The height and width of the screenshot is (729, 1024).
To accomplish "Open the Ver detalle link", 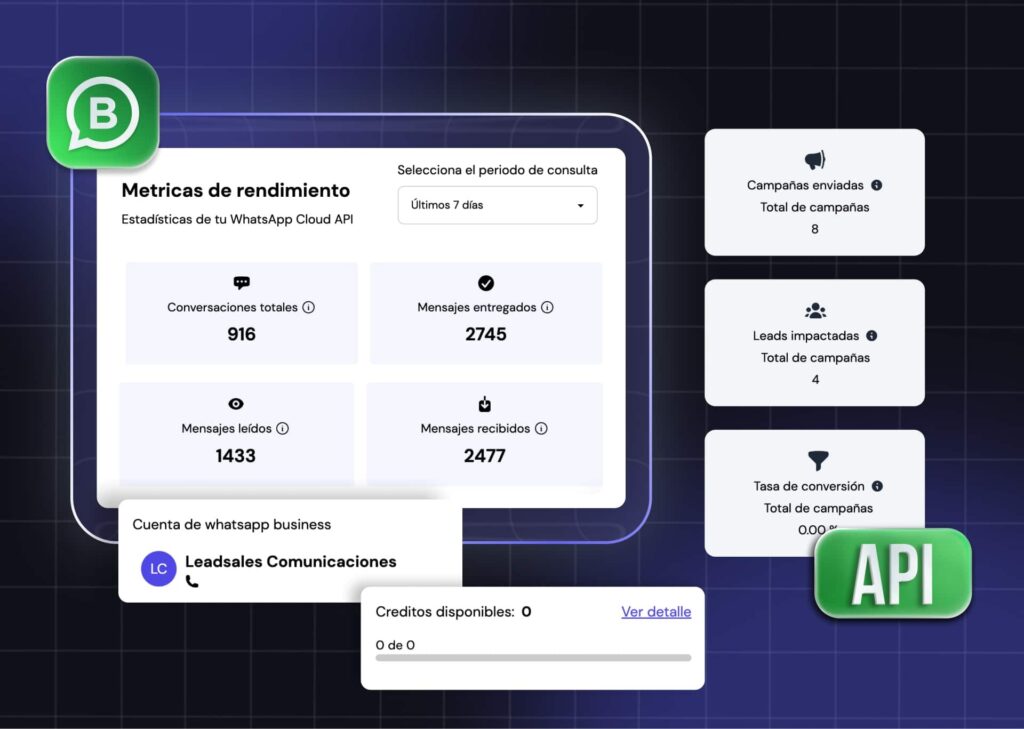I will [656, 611].
